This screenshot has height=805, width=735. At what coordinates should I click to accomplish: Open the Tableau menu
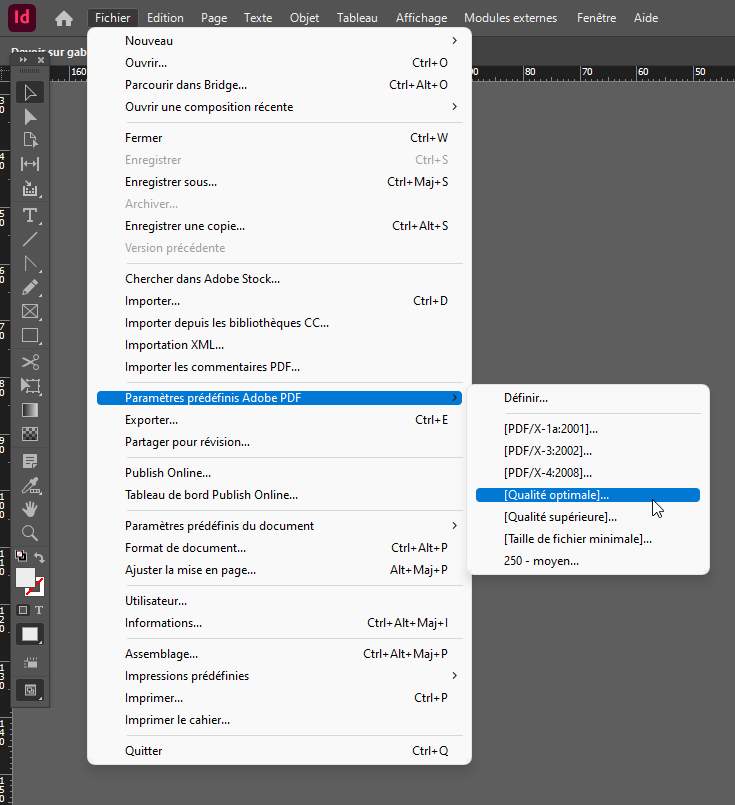pyautogui.click(x=357, y=18)
